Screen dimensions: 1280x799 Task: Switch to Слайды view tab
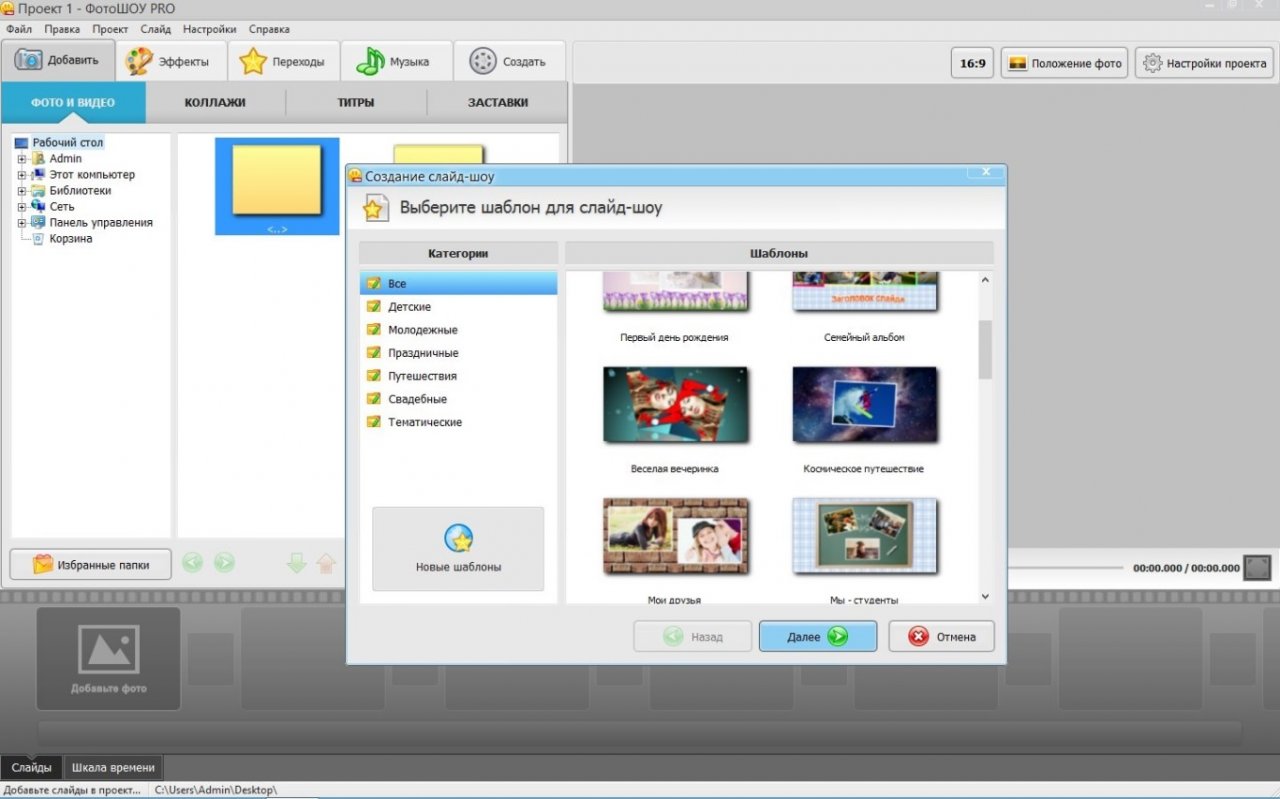coord(32,767)
